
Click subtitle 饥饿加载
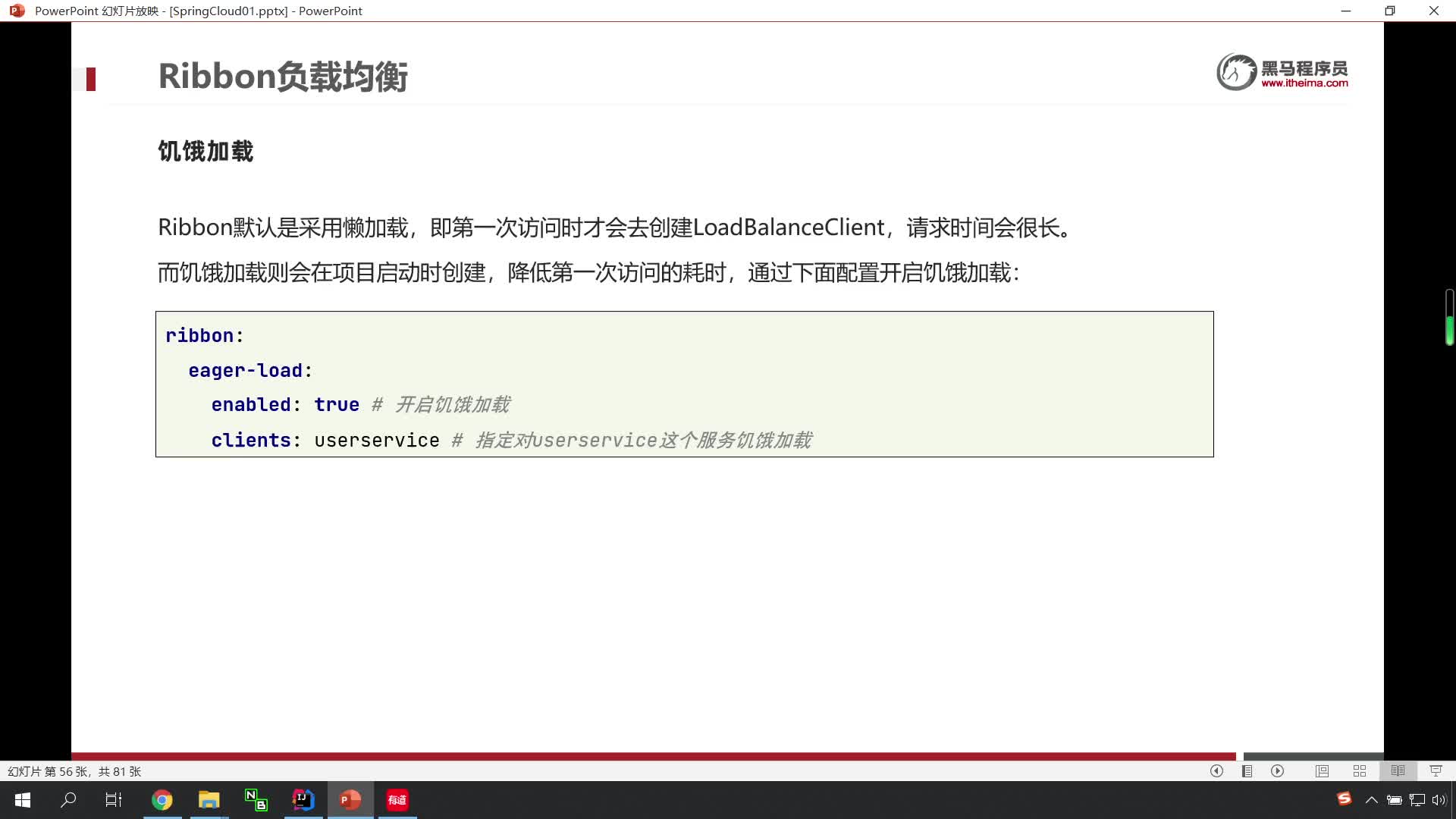[x=206, y=151]
